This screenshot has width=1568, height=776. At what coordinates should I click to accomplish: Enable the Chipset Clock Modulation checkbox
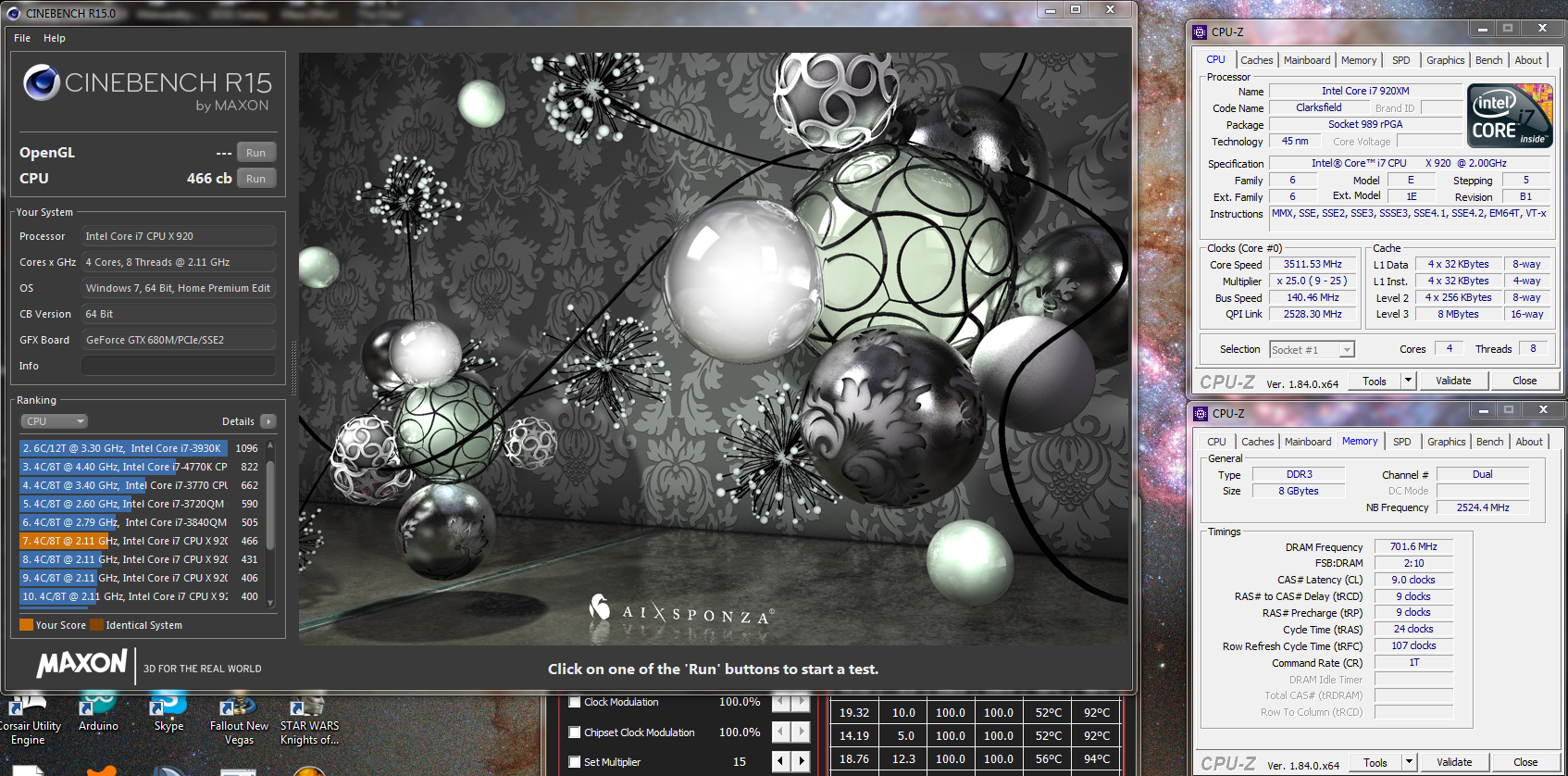coord(575,732)
